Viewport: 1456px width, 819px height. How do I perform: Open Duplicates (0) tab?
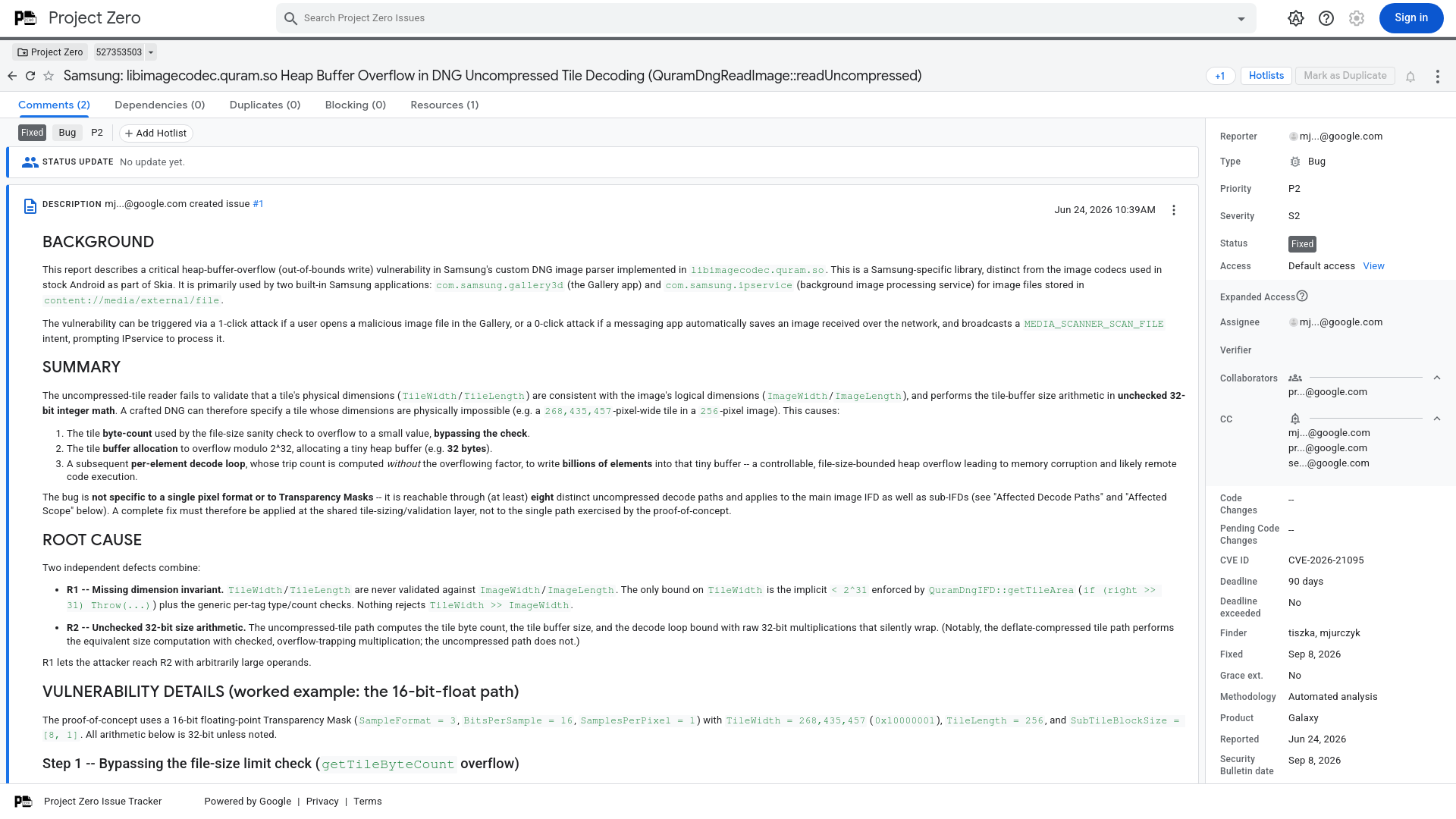coord(265,105)
